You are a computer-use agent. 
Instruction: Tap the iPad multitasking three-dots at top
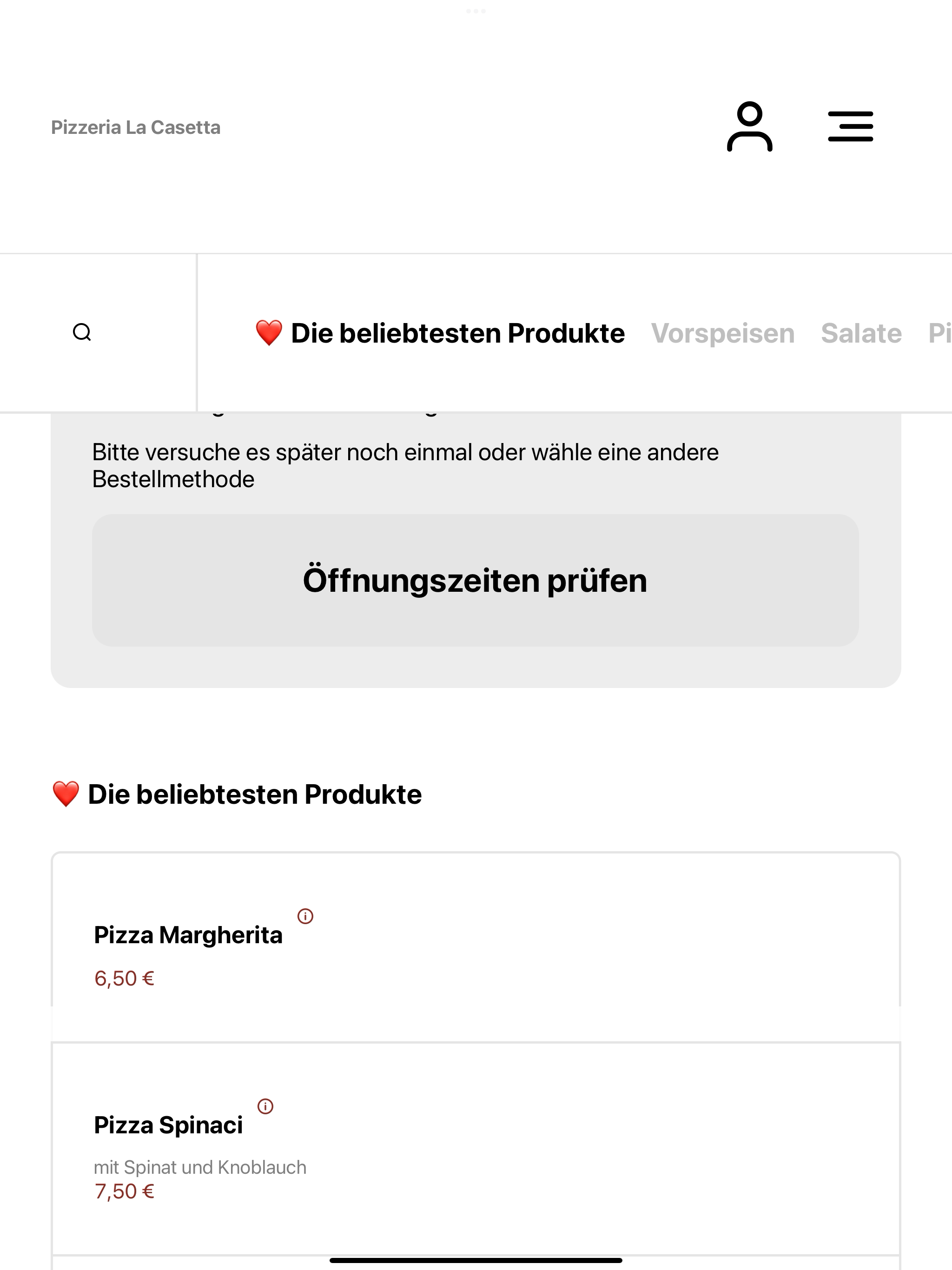point(476,11)
